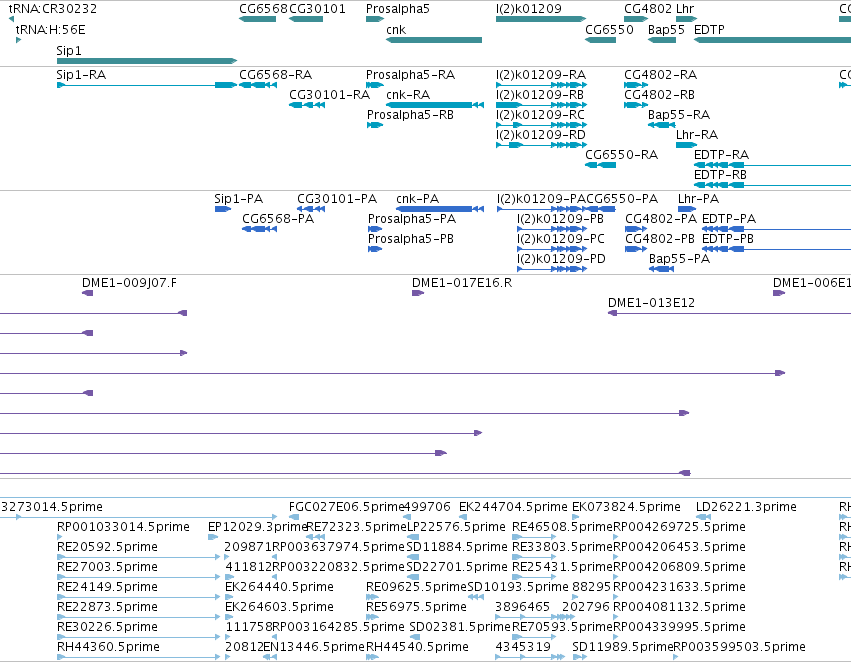Screen dimensions: 851x662
Task: Click the Bap55-RA transcript label
Action: [x=679, y=114]
